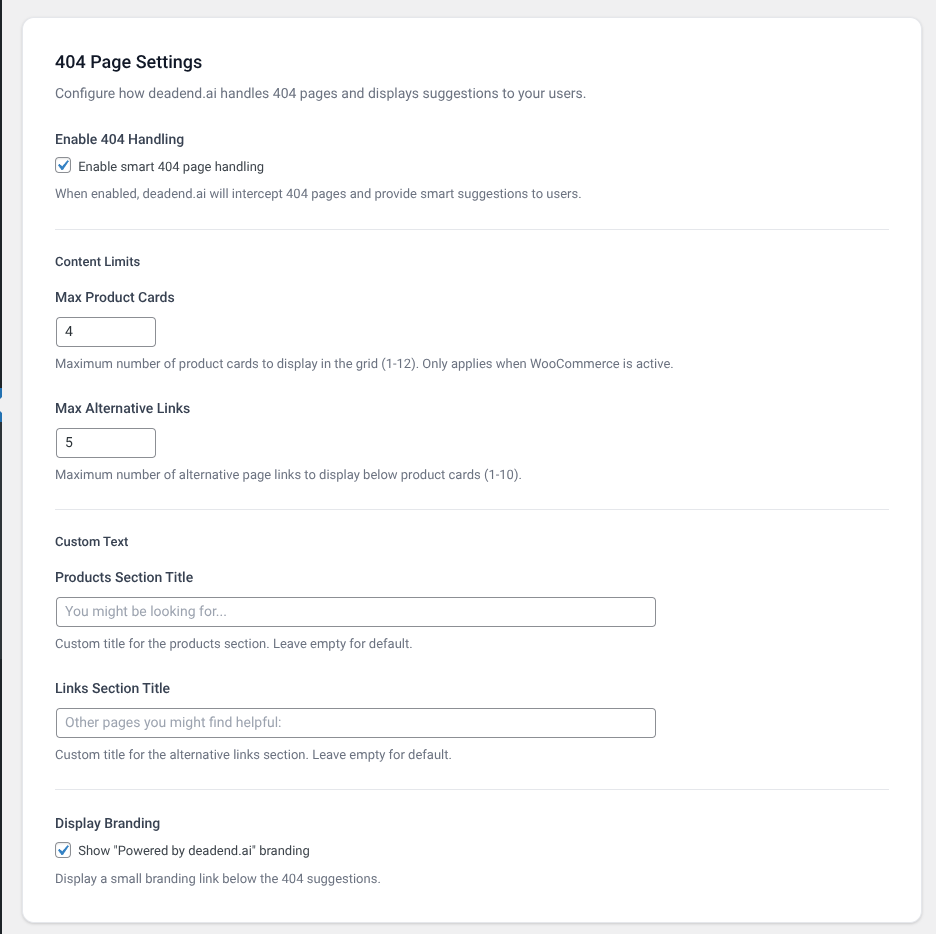Viewport: 936px width, 934px height.
Task: Select the Custom Text section header
Action: click(x=91, y=541)
